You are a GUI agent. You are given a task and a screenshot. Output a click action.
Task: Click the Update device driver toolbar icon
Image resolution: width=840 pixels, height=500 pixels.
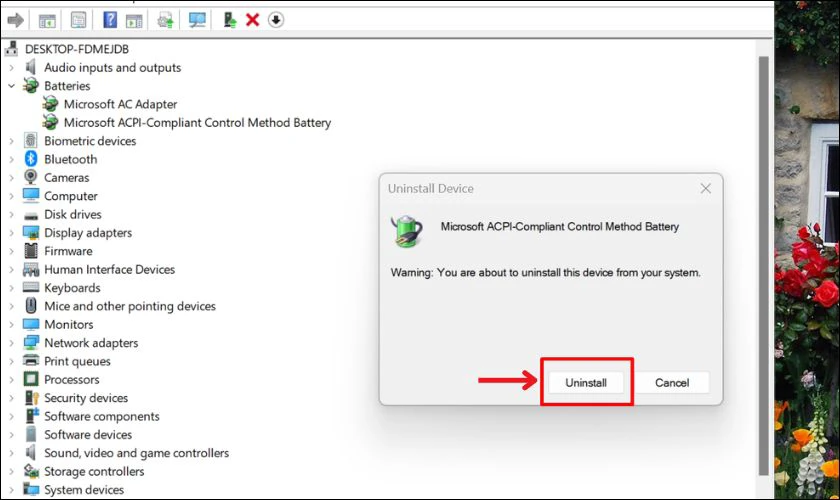point(165,21)
